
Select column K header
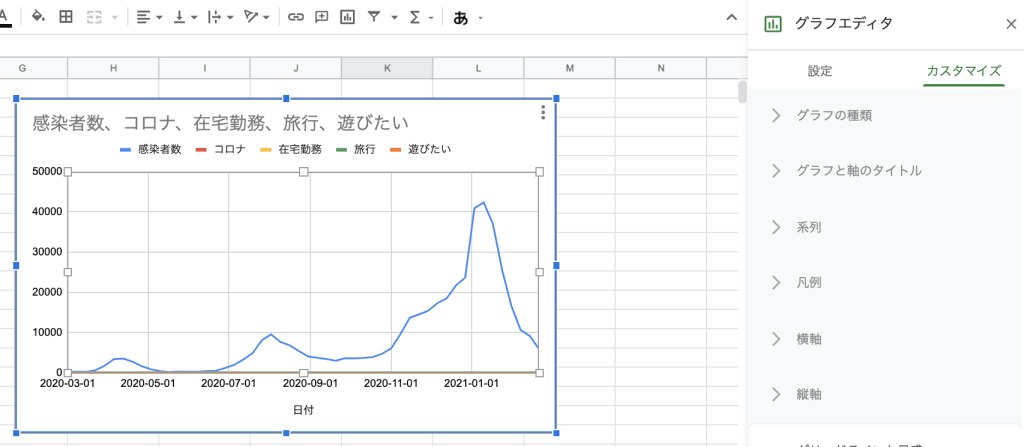[387, 68]
